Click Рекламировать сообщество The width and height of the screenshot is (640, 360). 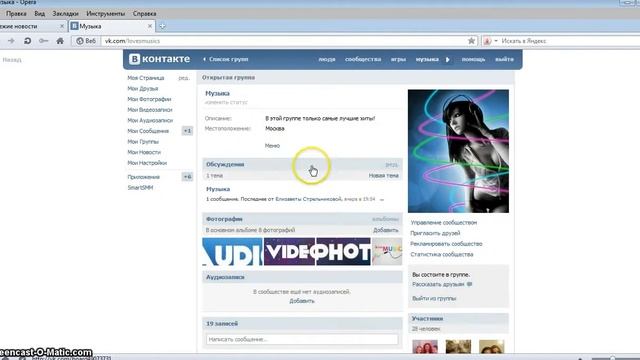pyautogui.click(x=447, y=244)
